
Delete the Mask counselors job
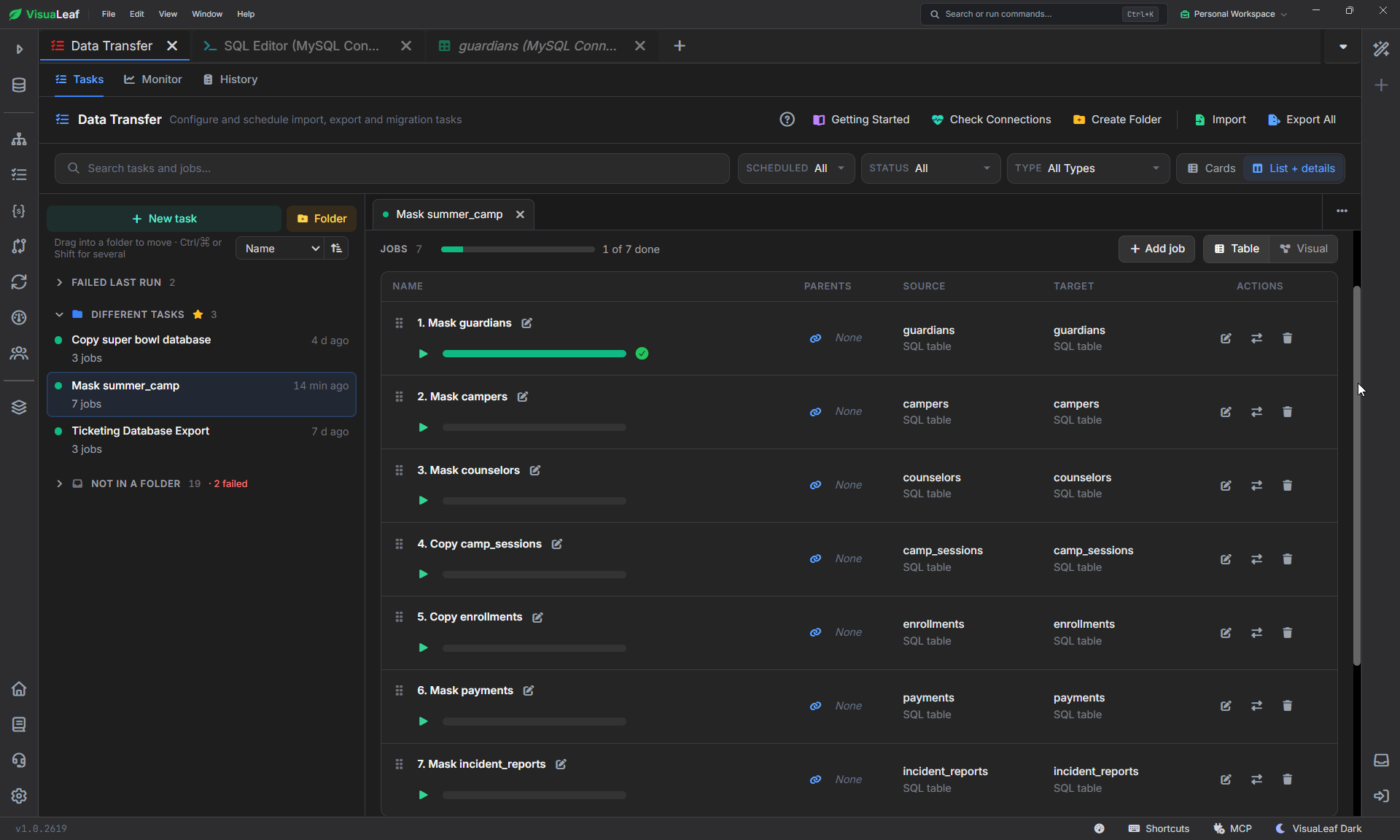tap(1287, 486)
